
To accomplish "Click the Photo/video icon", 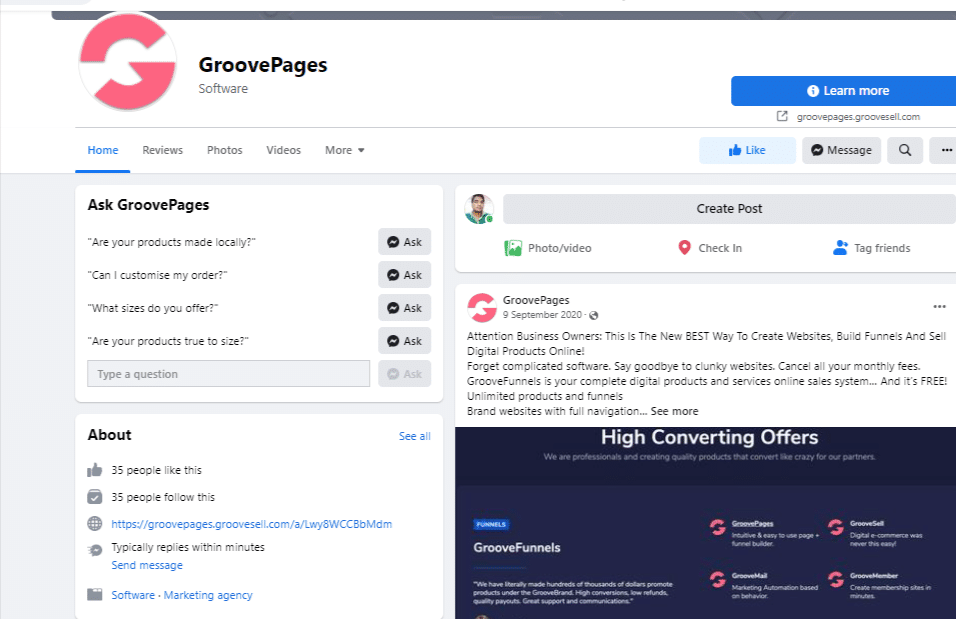I will 513,248.
